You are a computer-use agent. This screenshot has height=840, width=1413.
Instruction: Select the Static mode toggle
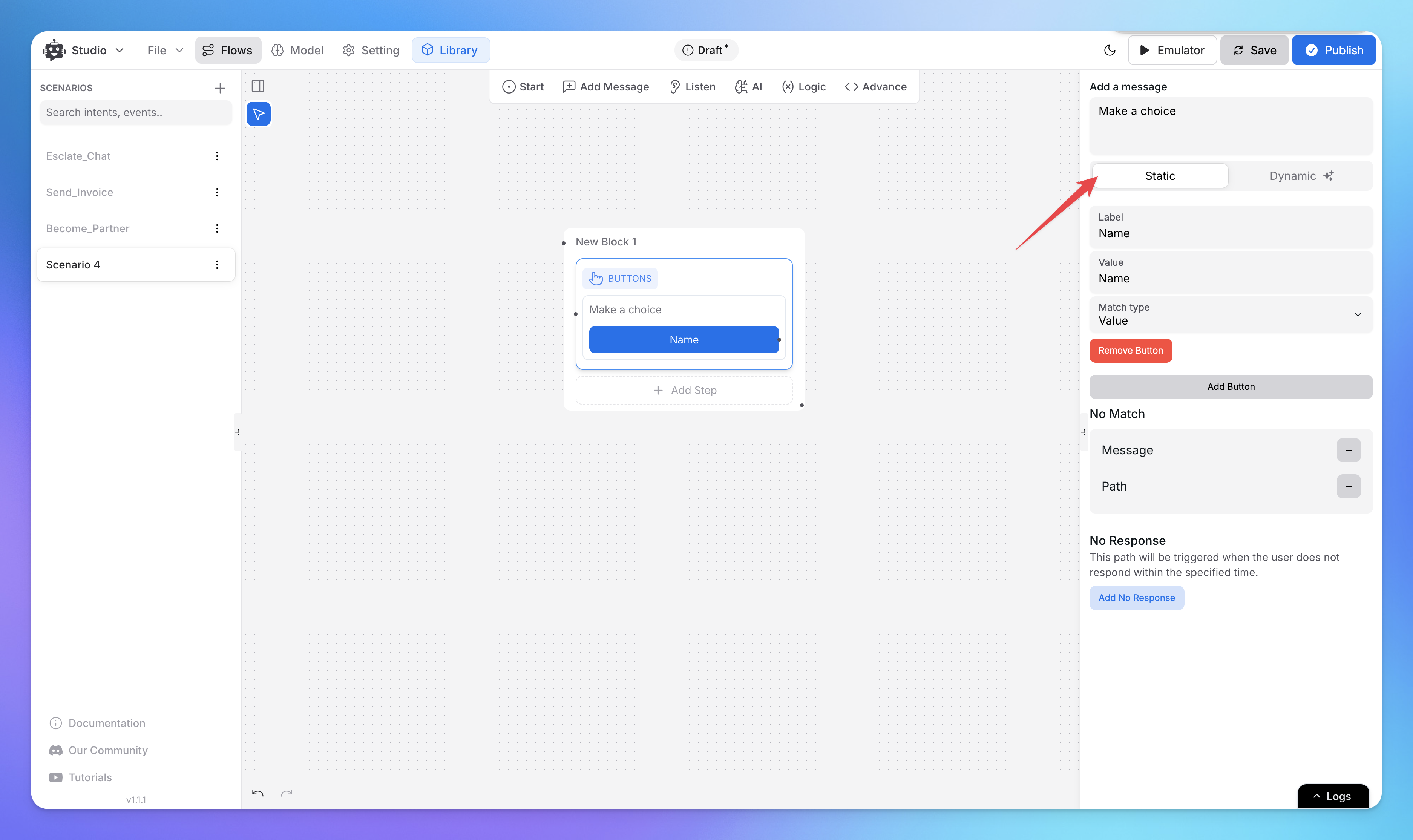[x=1160, y=176]
